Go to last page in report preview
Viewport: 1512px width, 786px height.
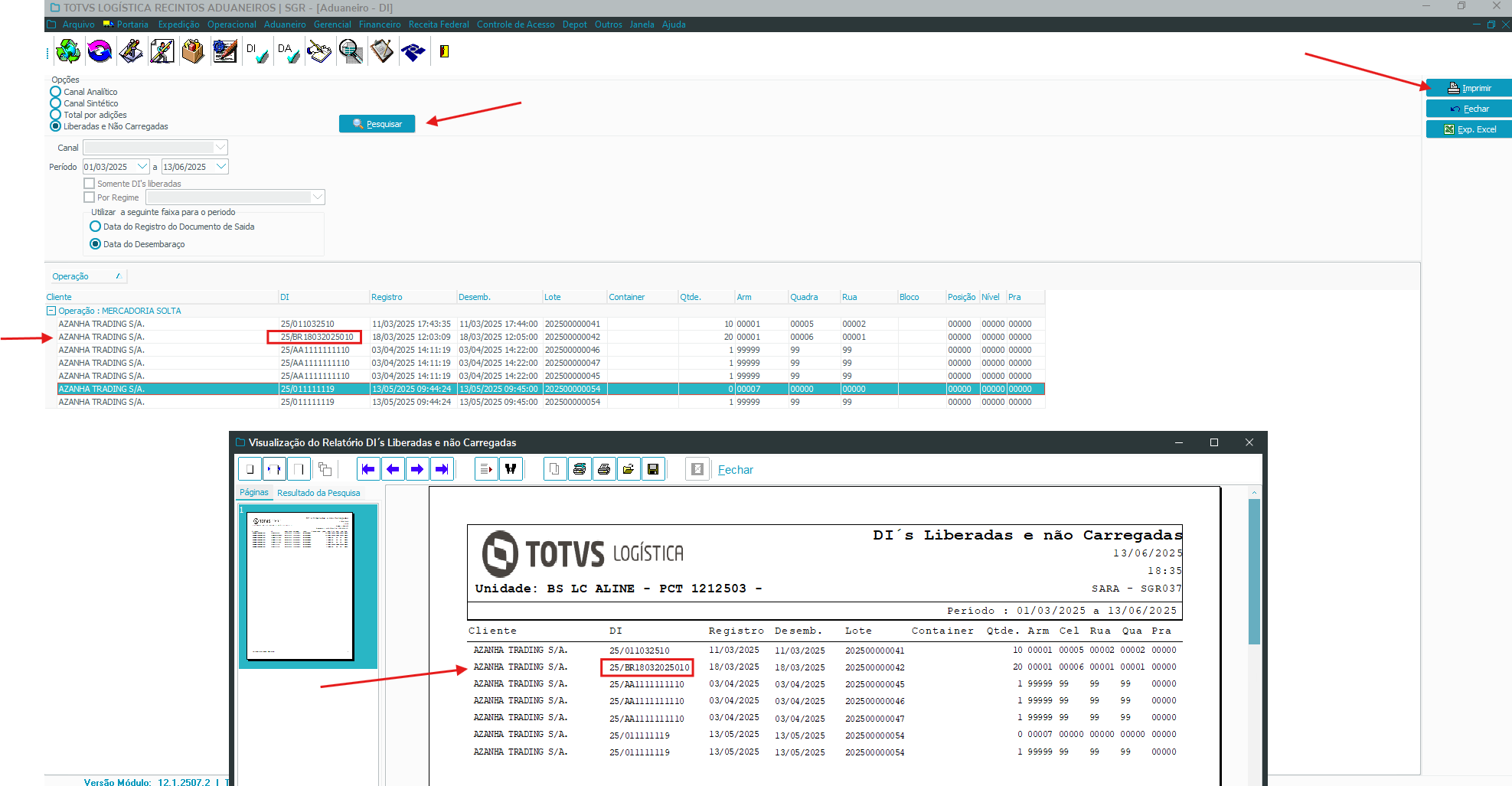point(442,469)
